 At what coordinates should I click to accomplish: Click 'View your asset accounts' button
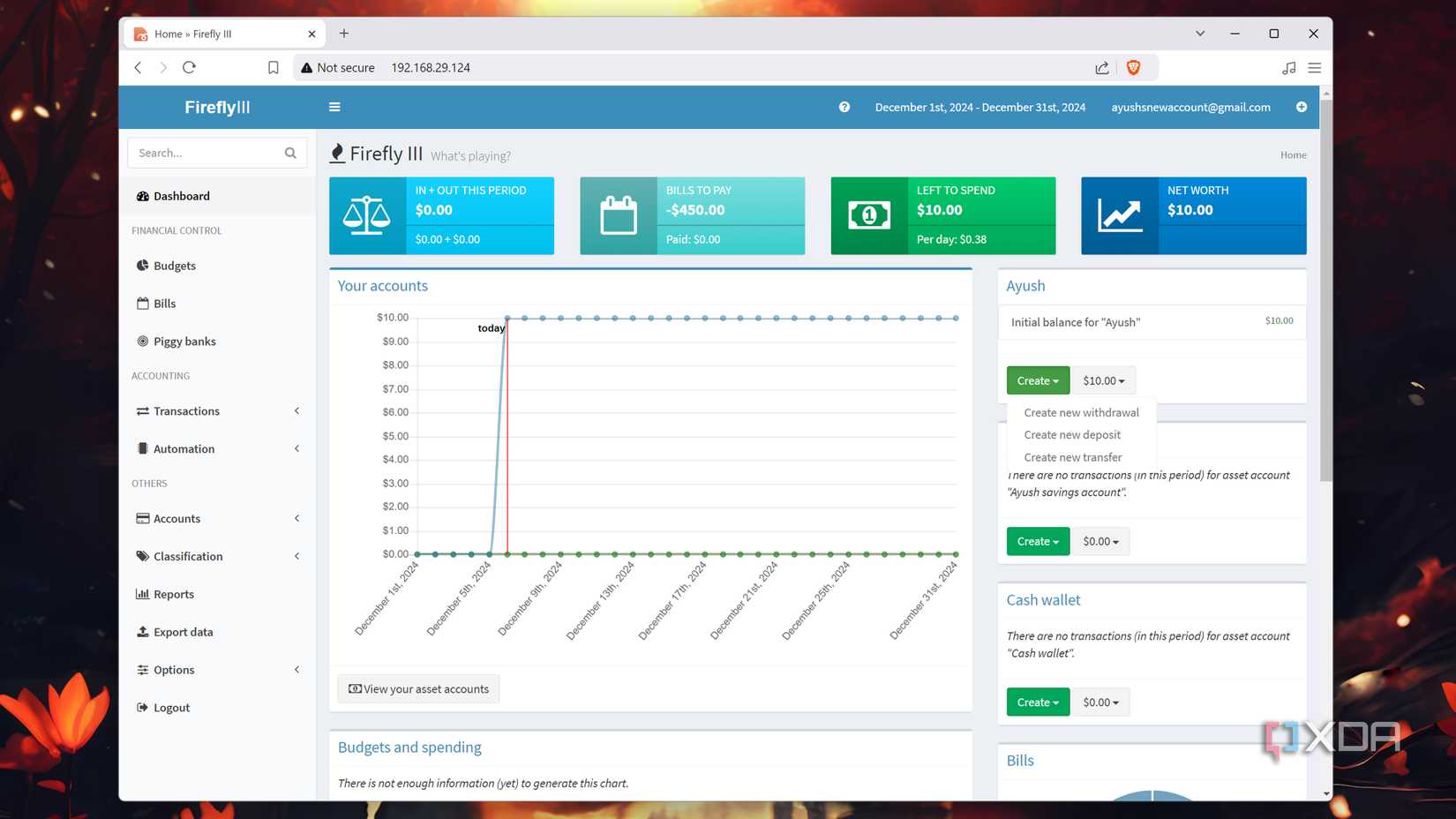click(418, 688)
